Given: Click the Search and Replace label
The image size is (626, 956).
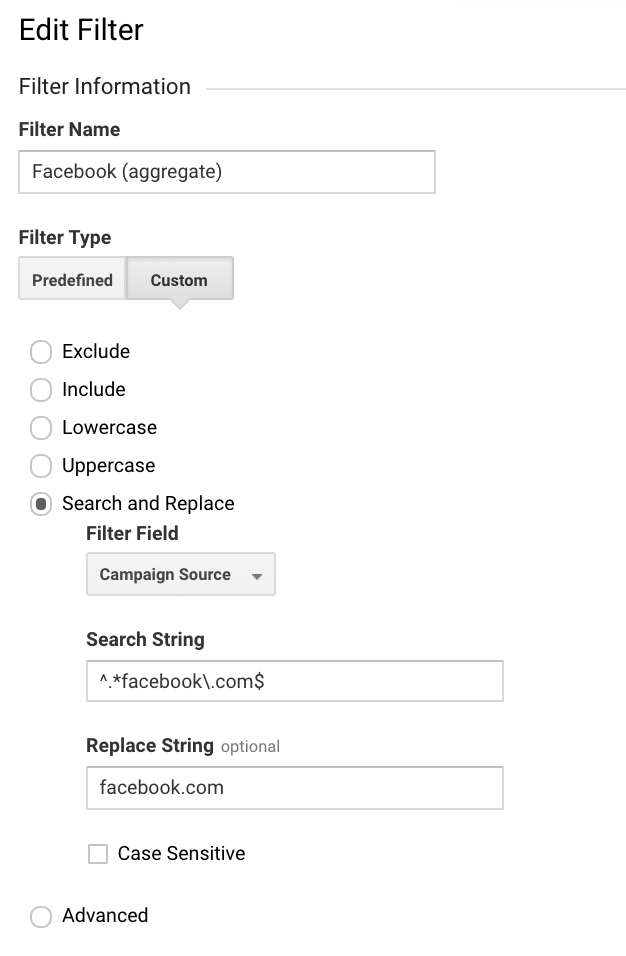Looking at the screenshot, I should click(148, 504).
